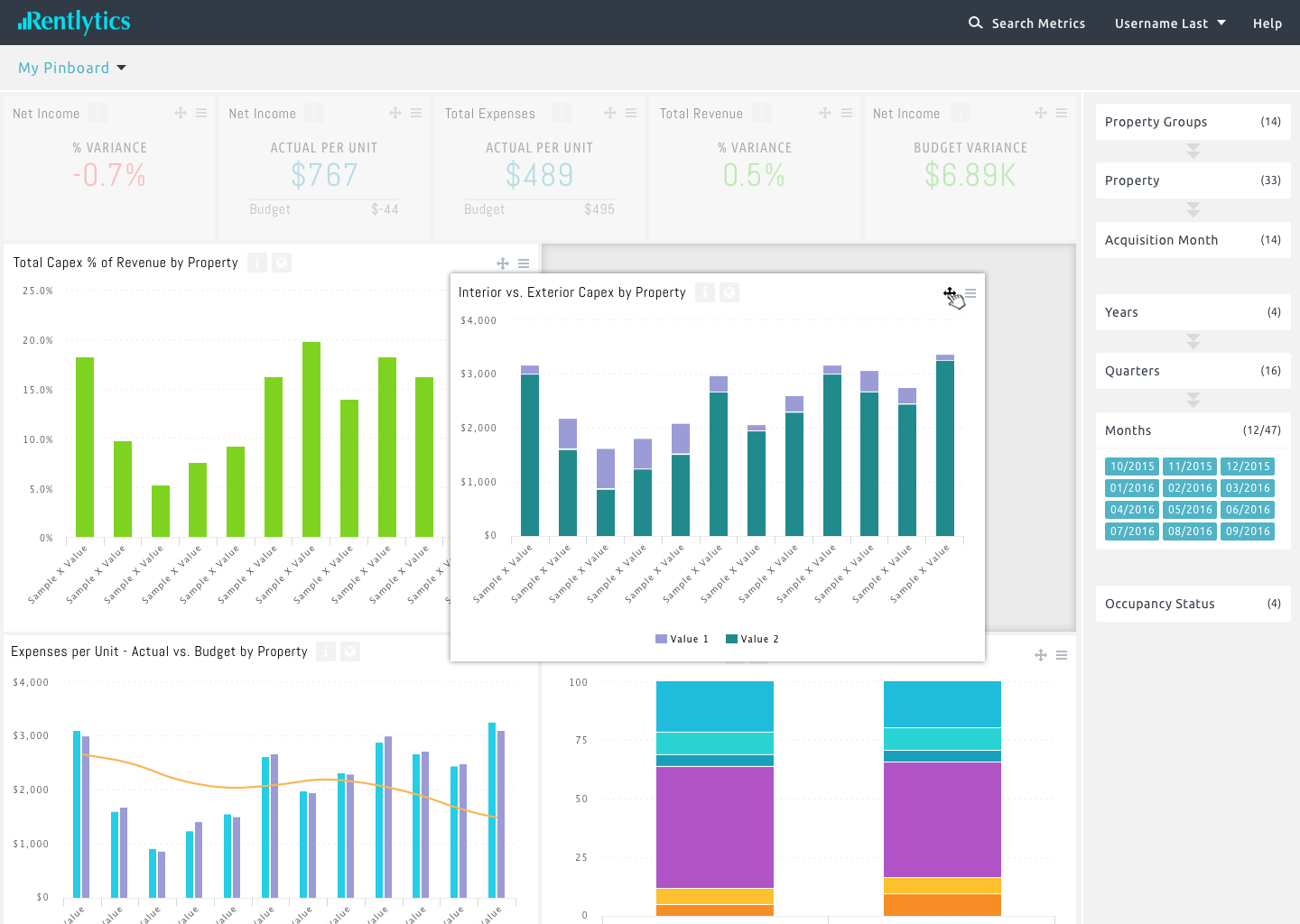Click info icon on Total Capex % of Revenue chart

coord(257,263)
